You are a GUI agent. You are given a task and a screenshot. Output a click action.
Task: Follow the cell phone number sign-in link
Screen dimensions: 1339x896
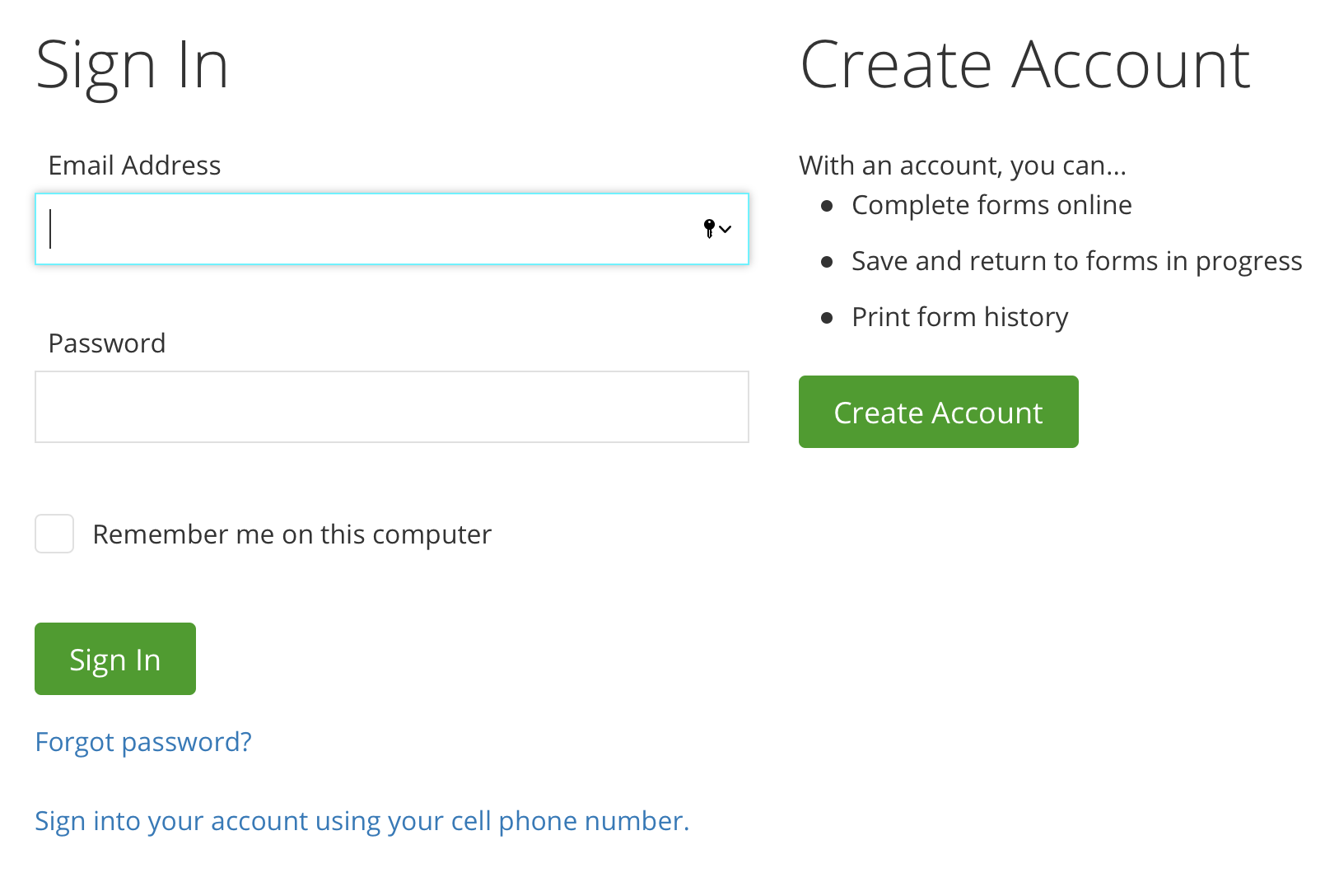point(362,821)
